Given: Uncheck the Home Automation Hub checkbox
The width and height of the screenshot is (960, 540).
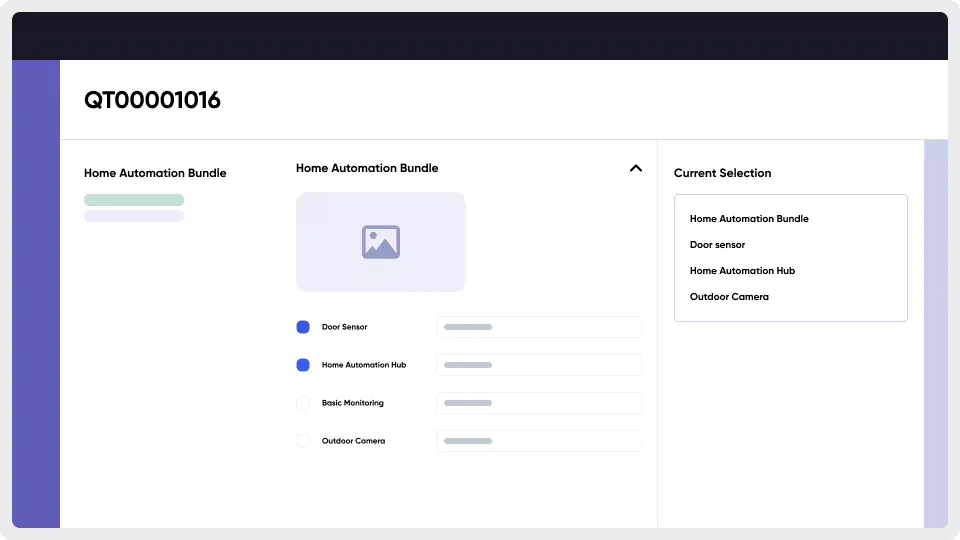Looking at the screenshot, I should (x=303, y=365).
